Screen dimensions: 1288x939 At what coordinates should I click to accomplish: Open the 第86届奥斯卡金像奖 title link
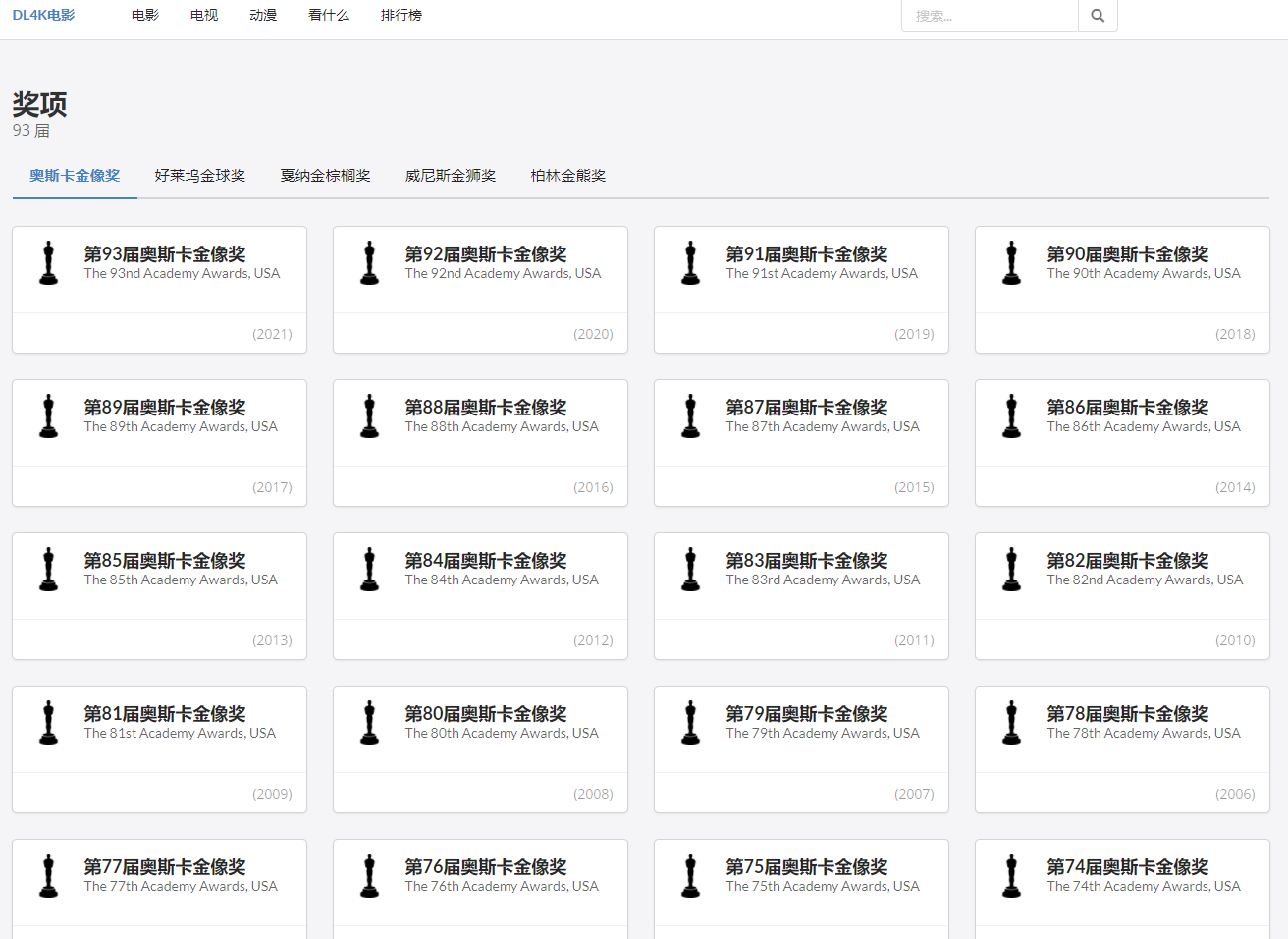pyautogui.click(x=1128, y=407)
